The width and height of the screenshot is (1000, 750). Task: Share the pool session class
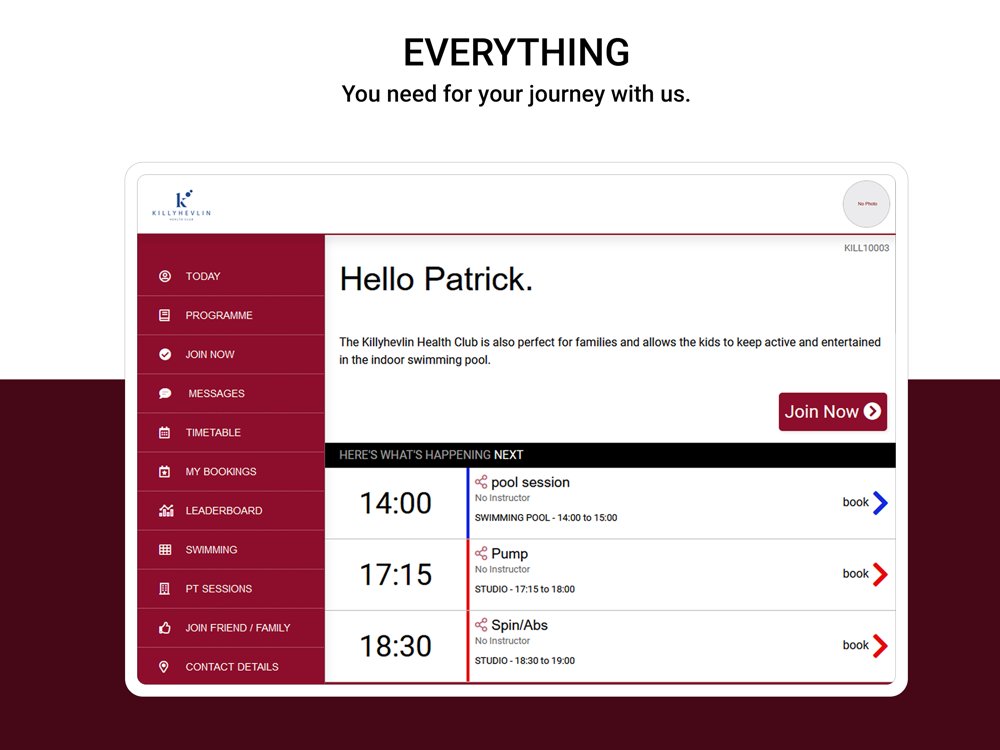(x=481, y=482)
